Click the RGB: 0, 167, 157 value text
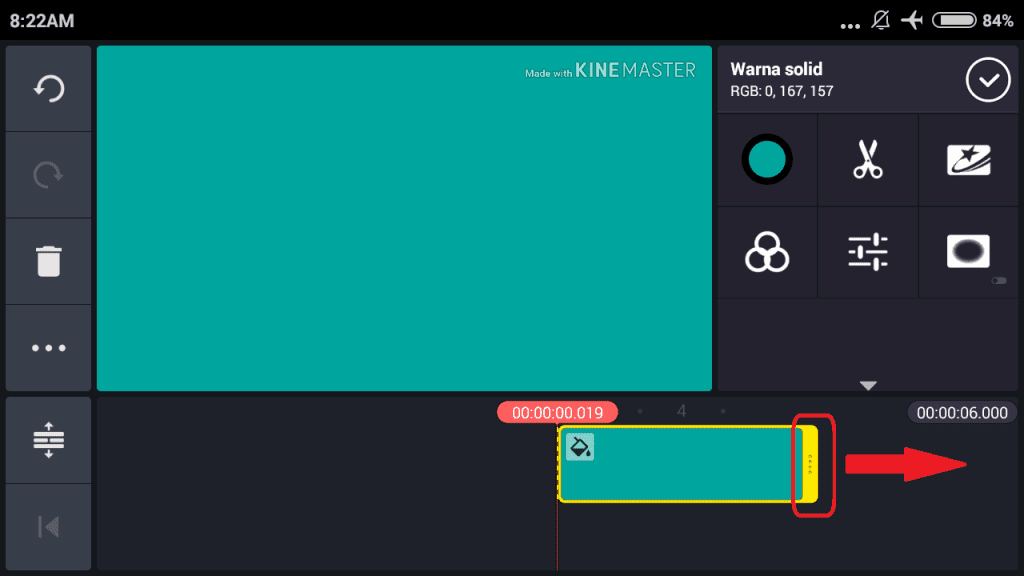 coord(782,91)
